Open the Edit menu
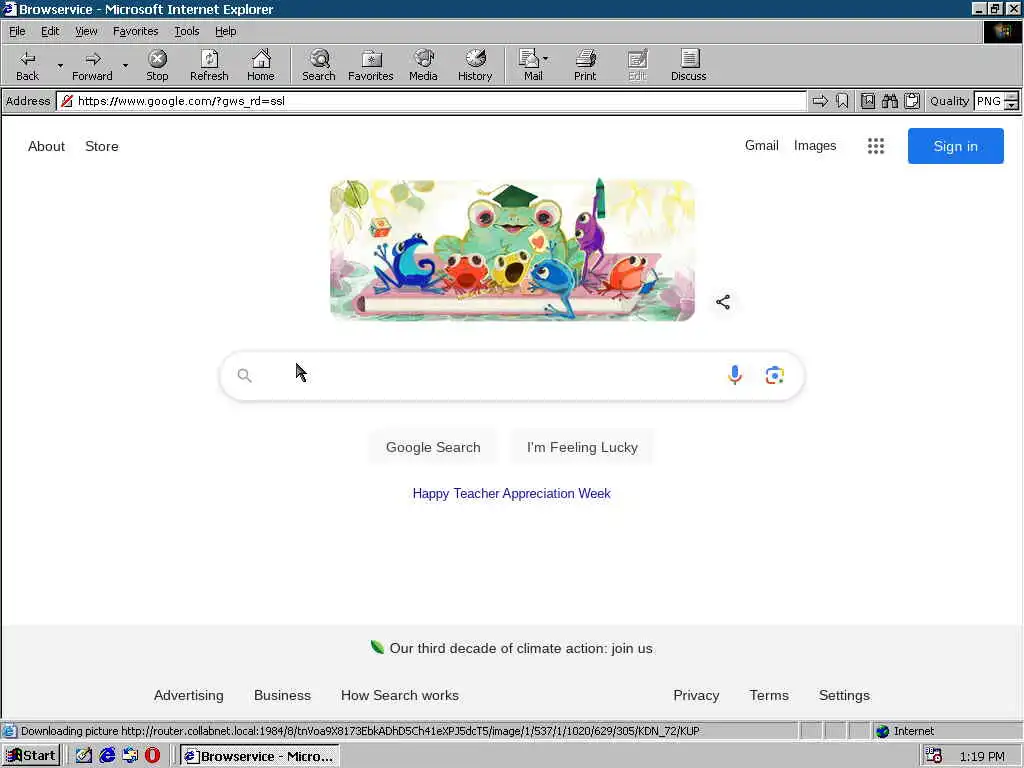Screen dimensions: 1024x768 point(50,31)
